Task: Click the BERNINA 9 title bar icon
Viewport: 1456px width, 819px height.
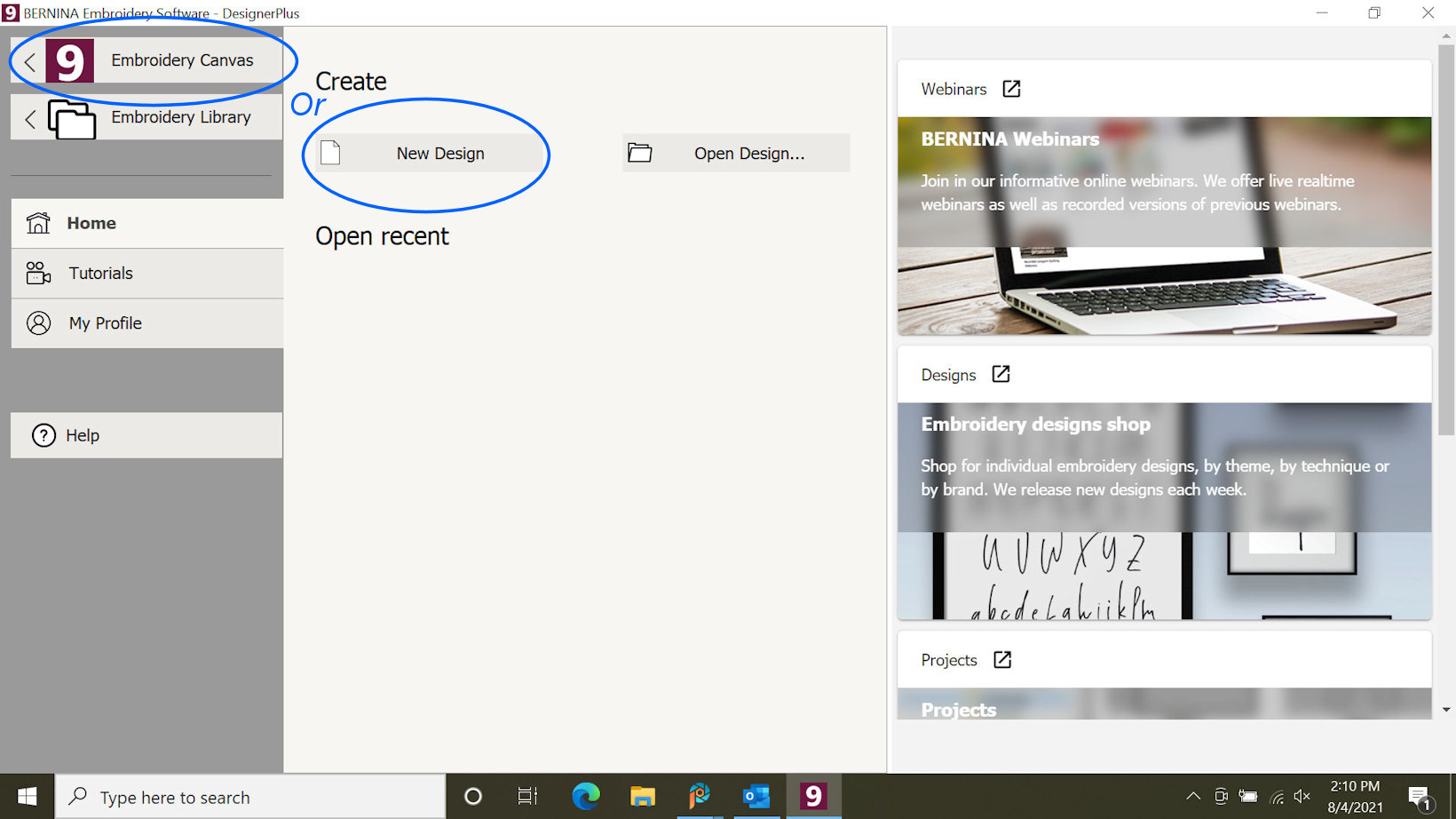Action: click(11, 12)
